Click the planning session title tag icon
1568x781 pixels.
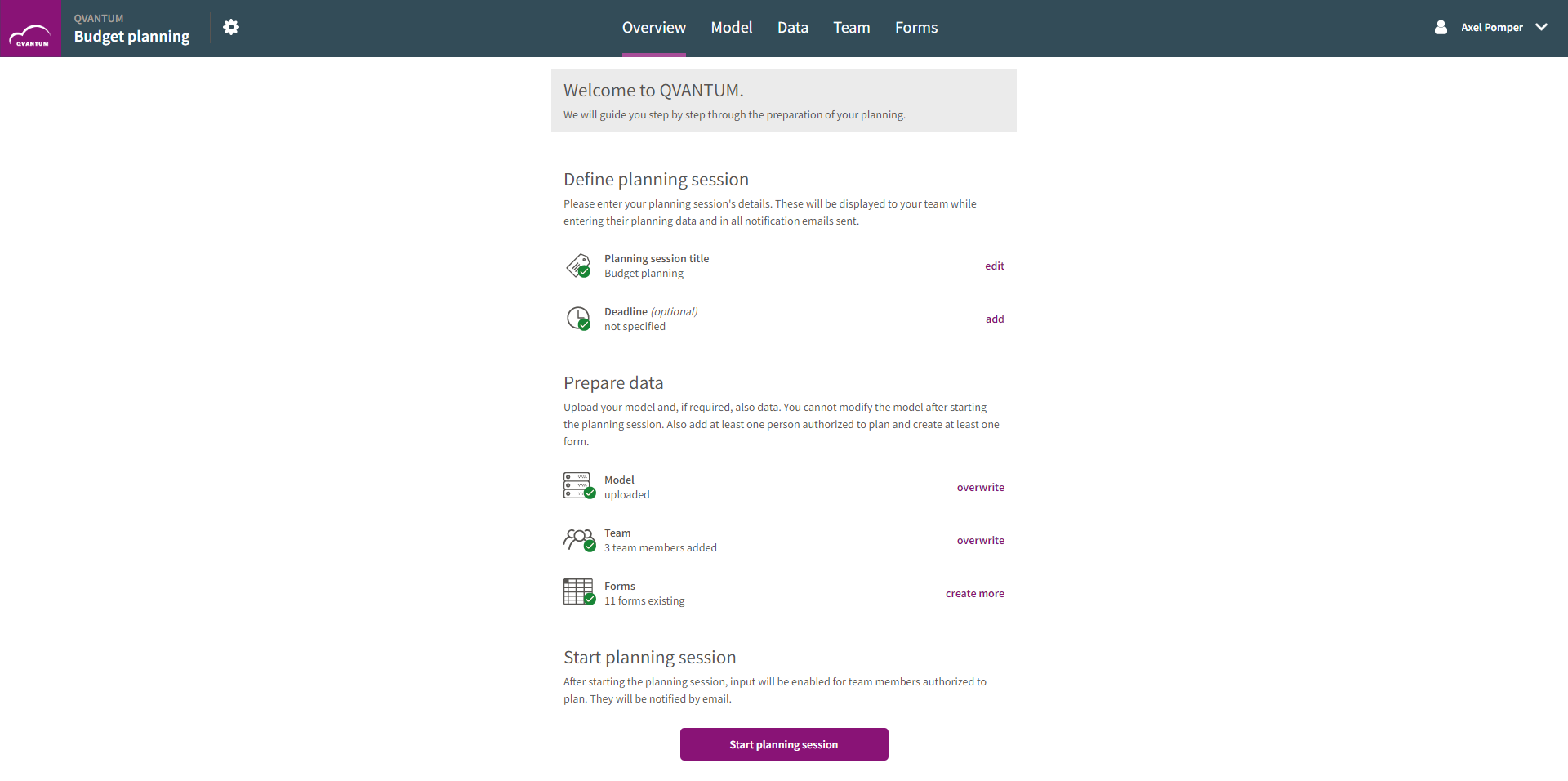tap(577, 265)
